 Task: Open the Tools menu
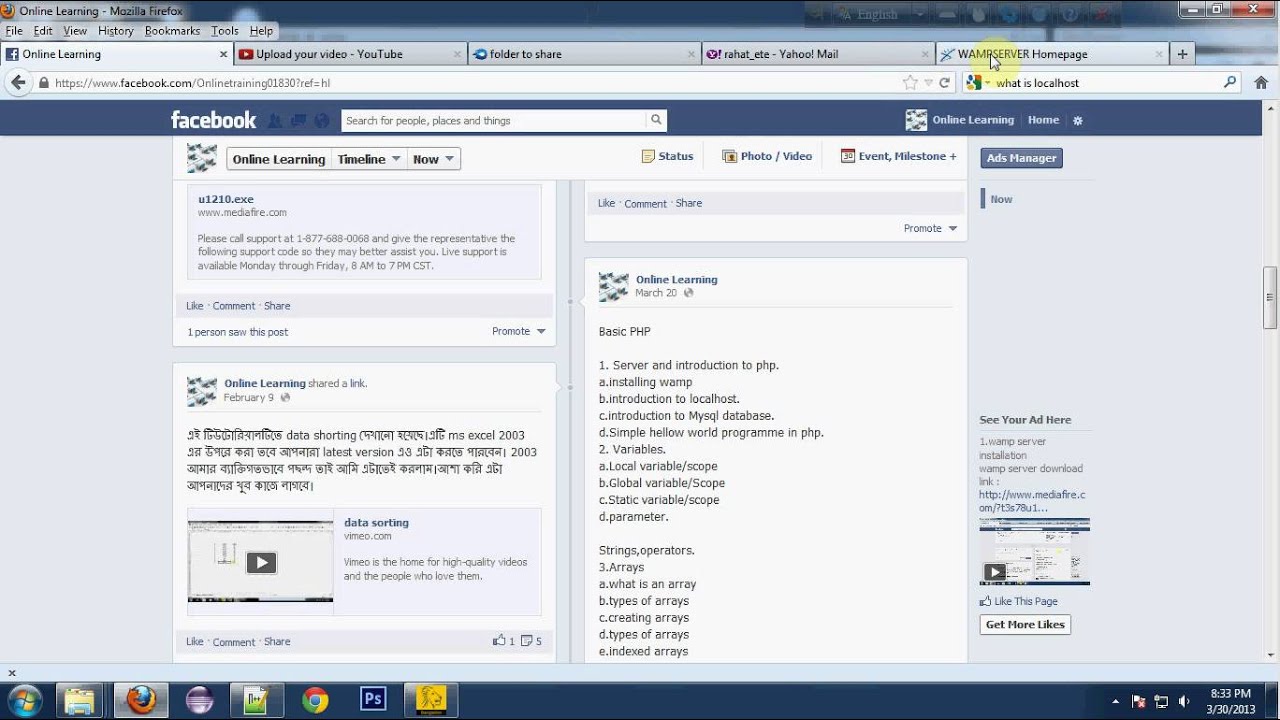coord(225,31)
